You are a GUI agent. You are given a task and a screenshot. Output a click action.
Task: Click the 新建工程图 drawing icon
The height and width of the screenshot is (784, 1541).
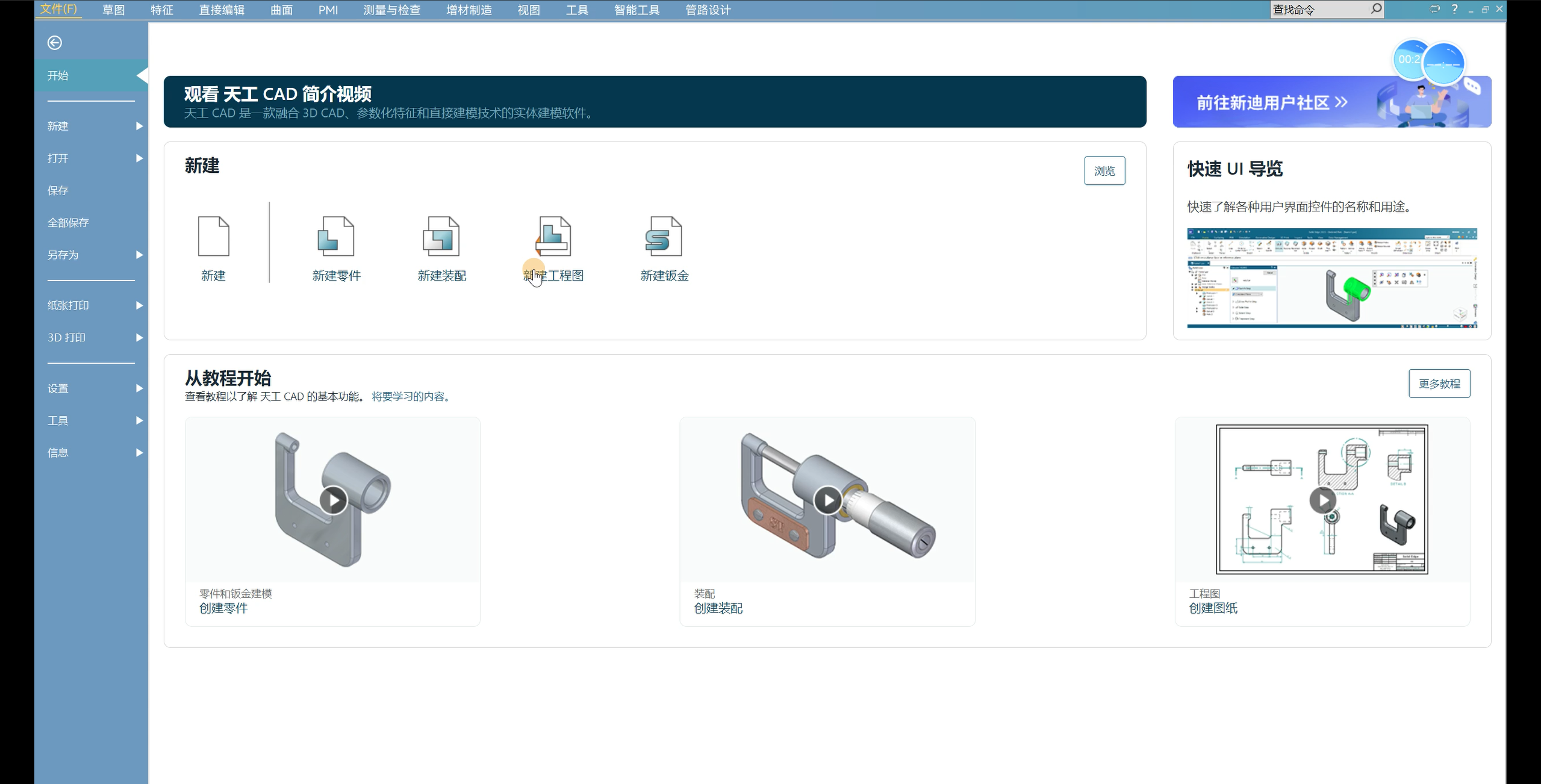(x=553, y=236)
